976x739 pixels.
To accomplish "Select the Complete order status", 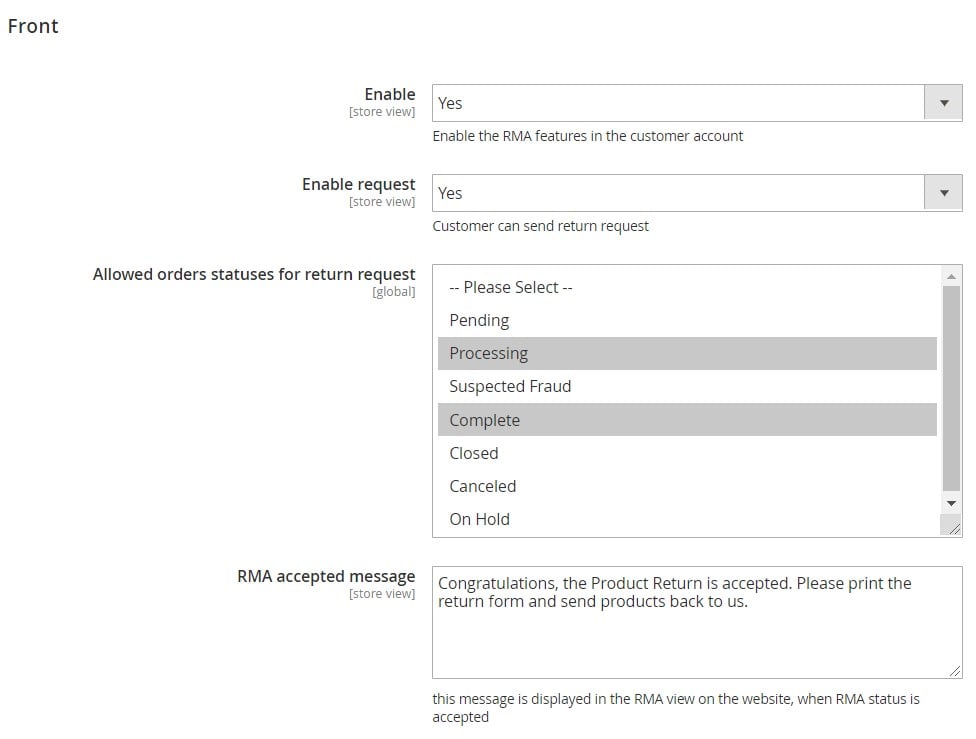I will [x=687, y=420].
